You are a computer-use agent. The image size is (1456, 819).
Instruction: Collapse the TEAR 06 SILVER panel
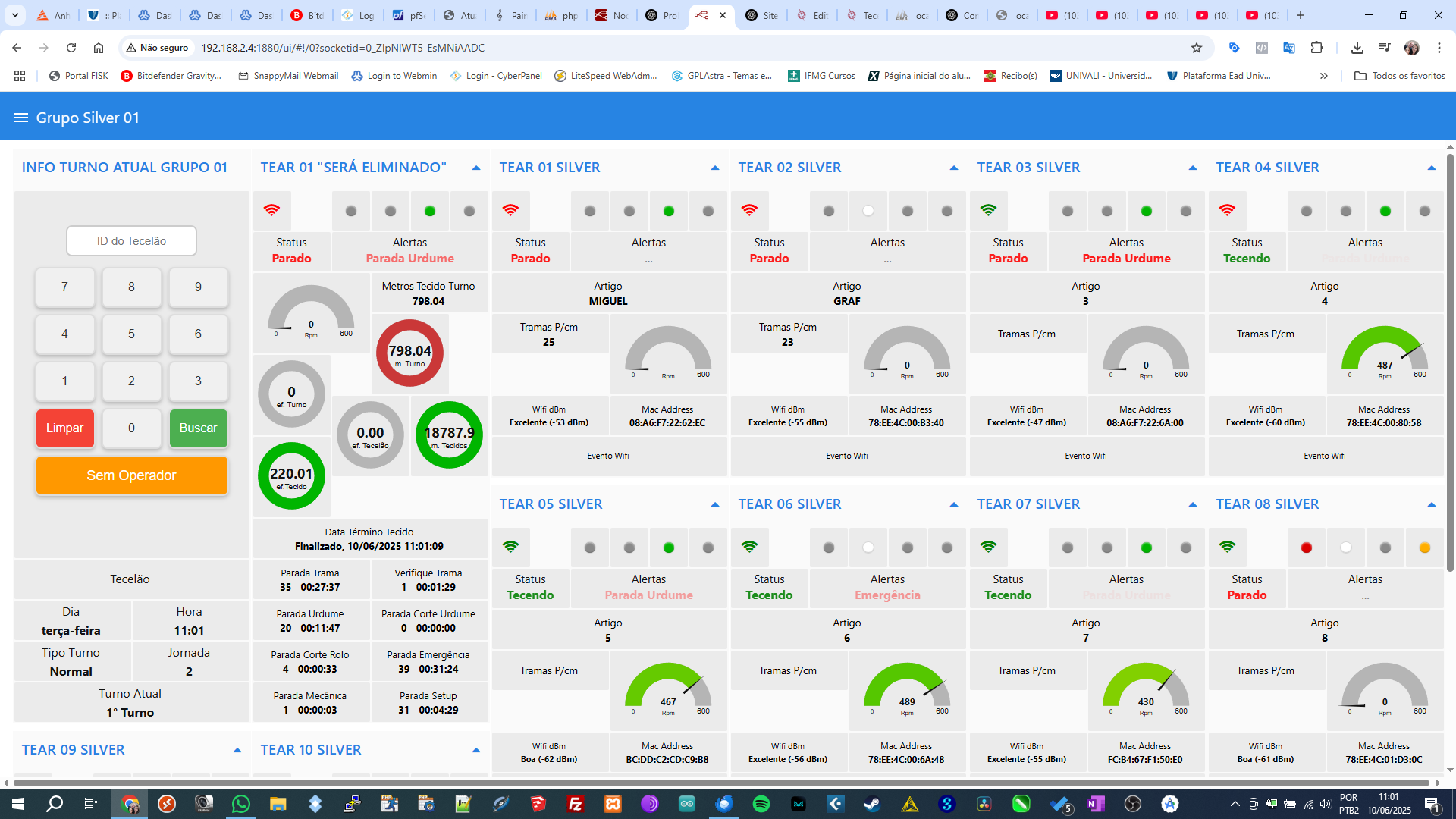(953, 504)
